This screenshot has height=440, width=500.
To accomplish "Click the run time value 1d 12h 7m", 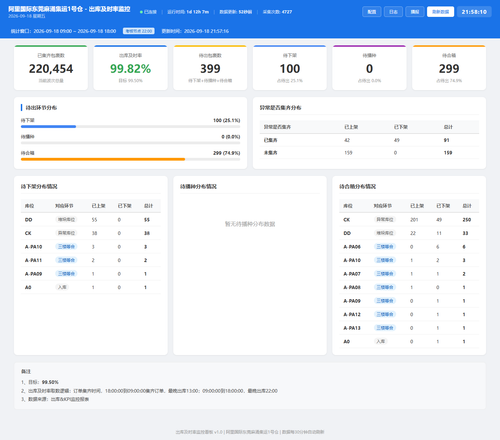I will (198, 12).
